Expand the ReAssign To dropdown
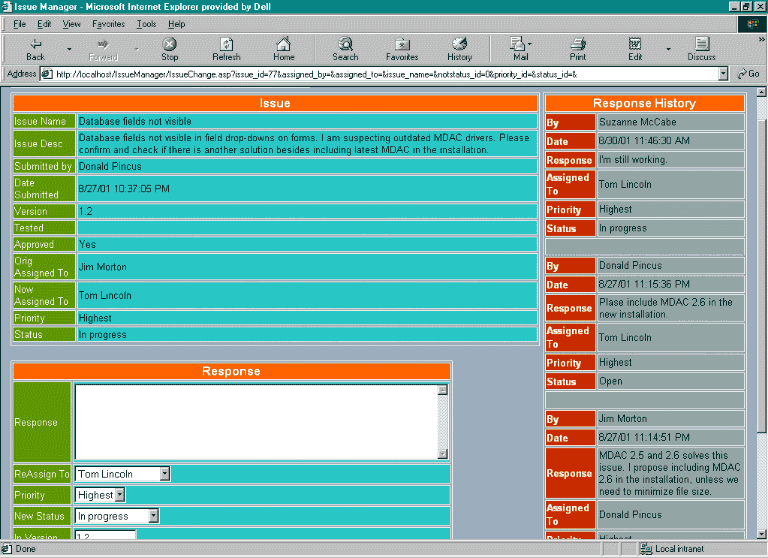768x558 pixels. [165, 474]
